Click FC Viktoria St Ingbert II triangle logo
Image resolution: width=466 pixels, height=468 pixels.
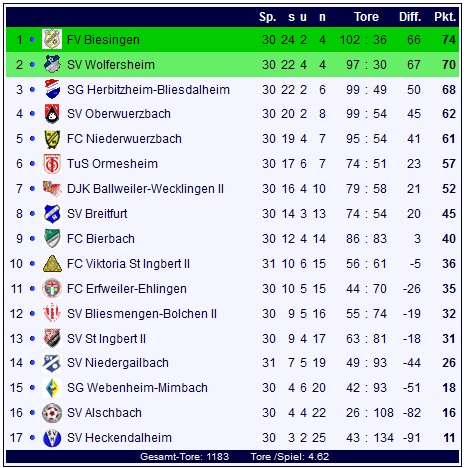pyautogui.click(x=52, y=264)
